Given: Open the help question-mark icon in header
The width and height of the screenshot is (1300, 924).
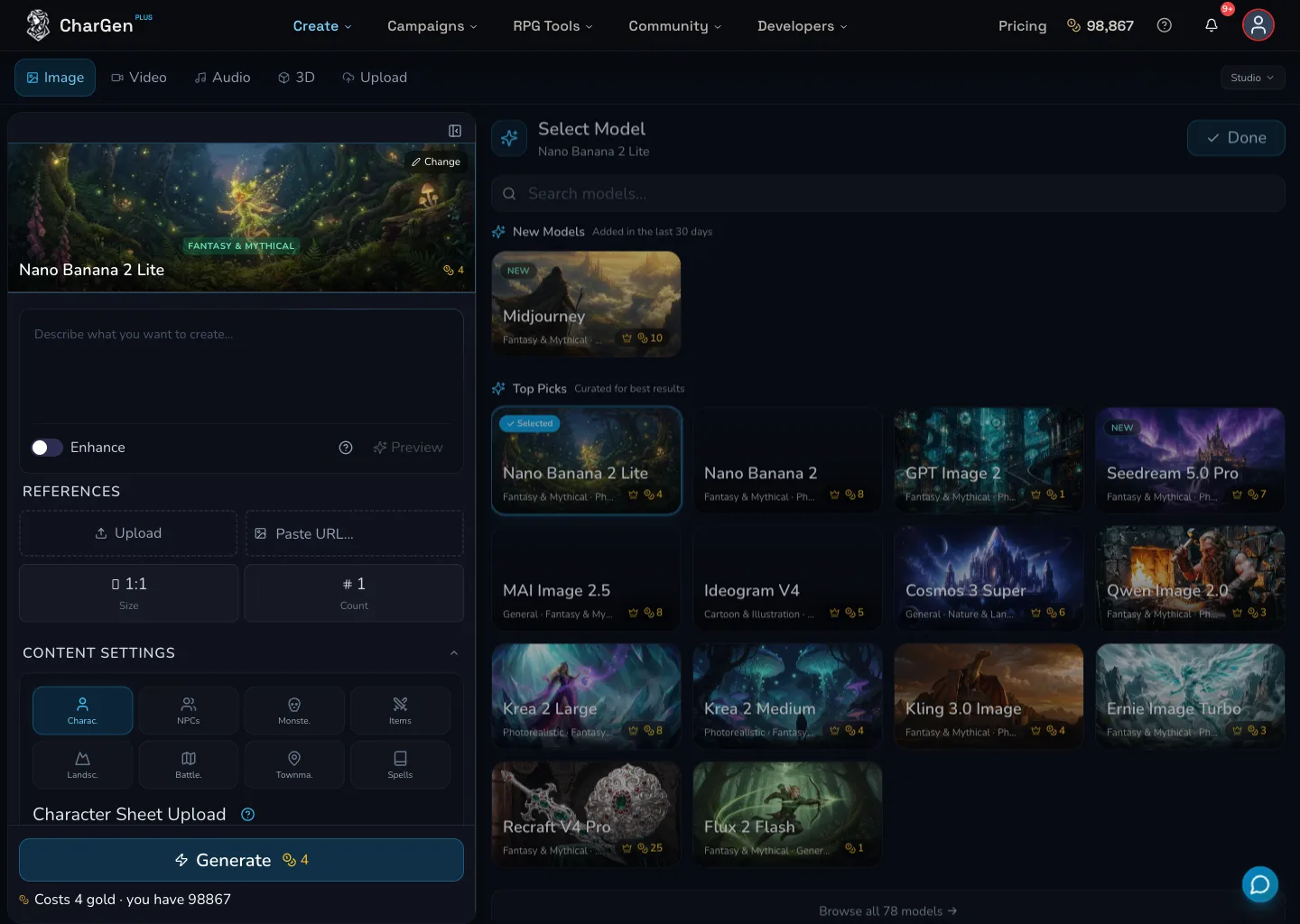Looking at the screenshot, I should tap(1165, 25).
